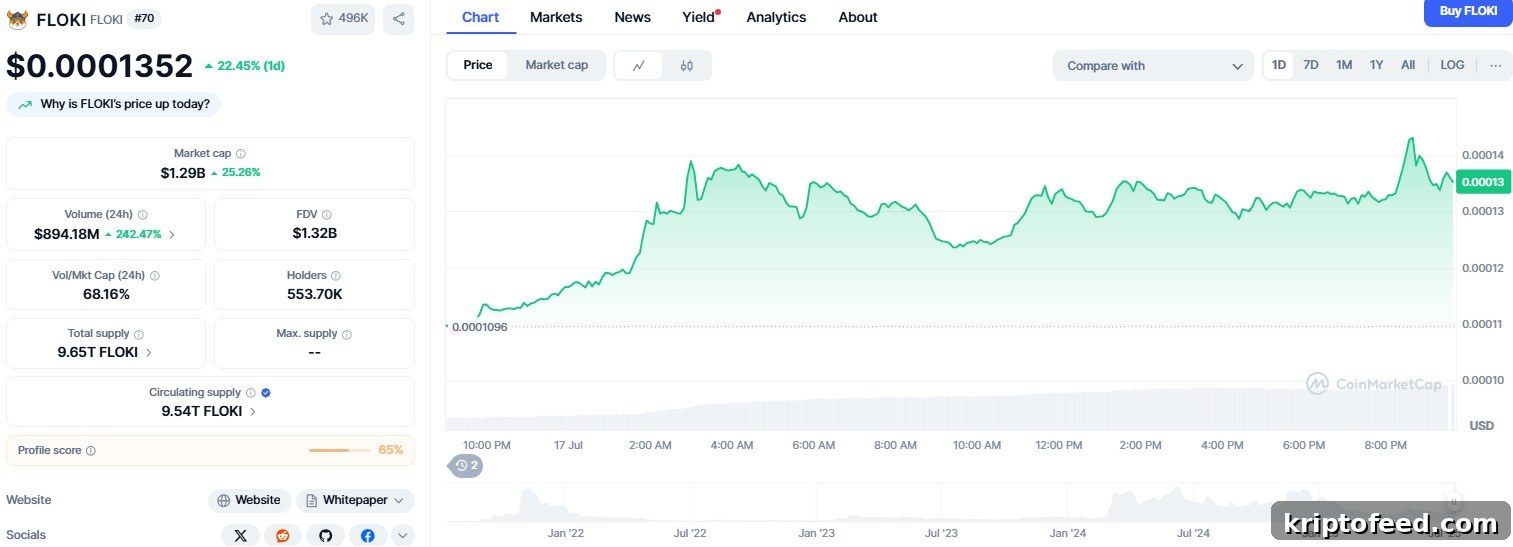Image resolution: width=1513 pixels, height=547 pixels.
Task: Click the 553.70K holders value
Action: click(x=315, y=294)
